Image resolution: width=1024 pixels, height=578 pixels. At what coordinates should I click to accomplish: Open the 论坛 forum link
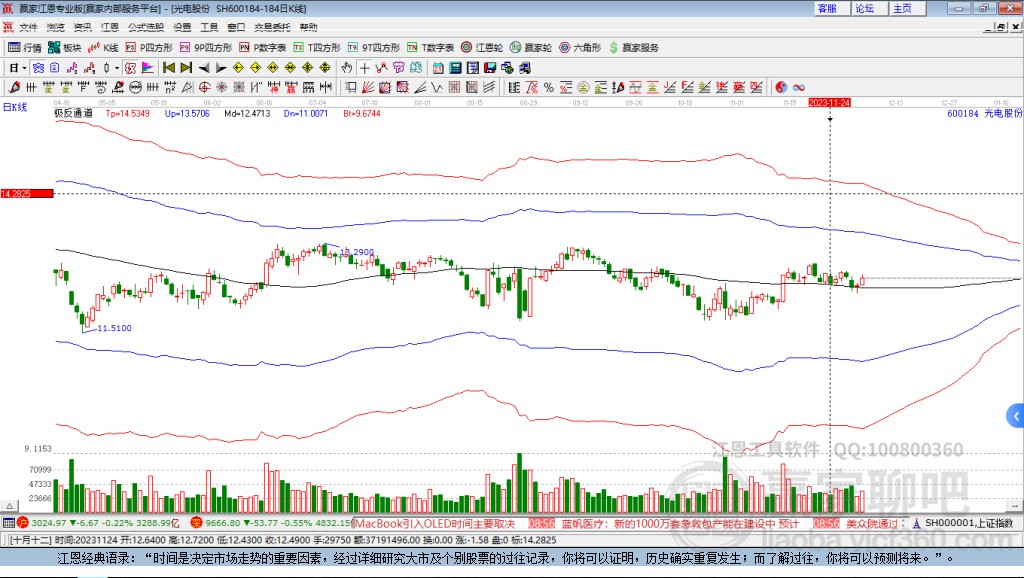864,8
